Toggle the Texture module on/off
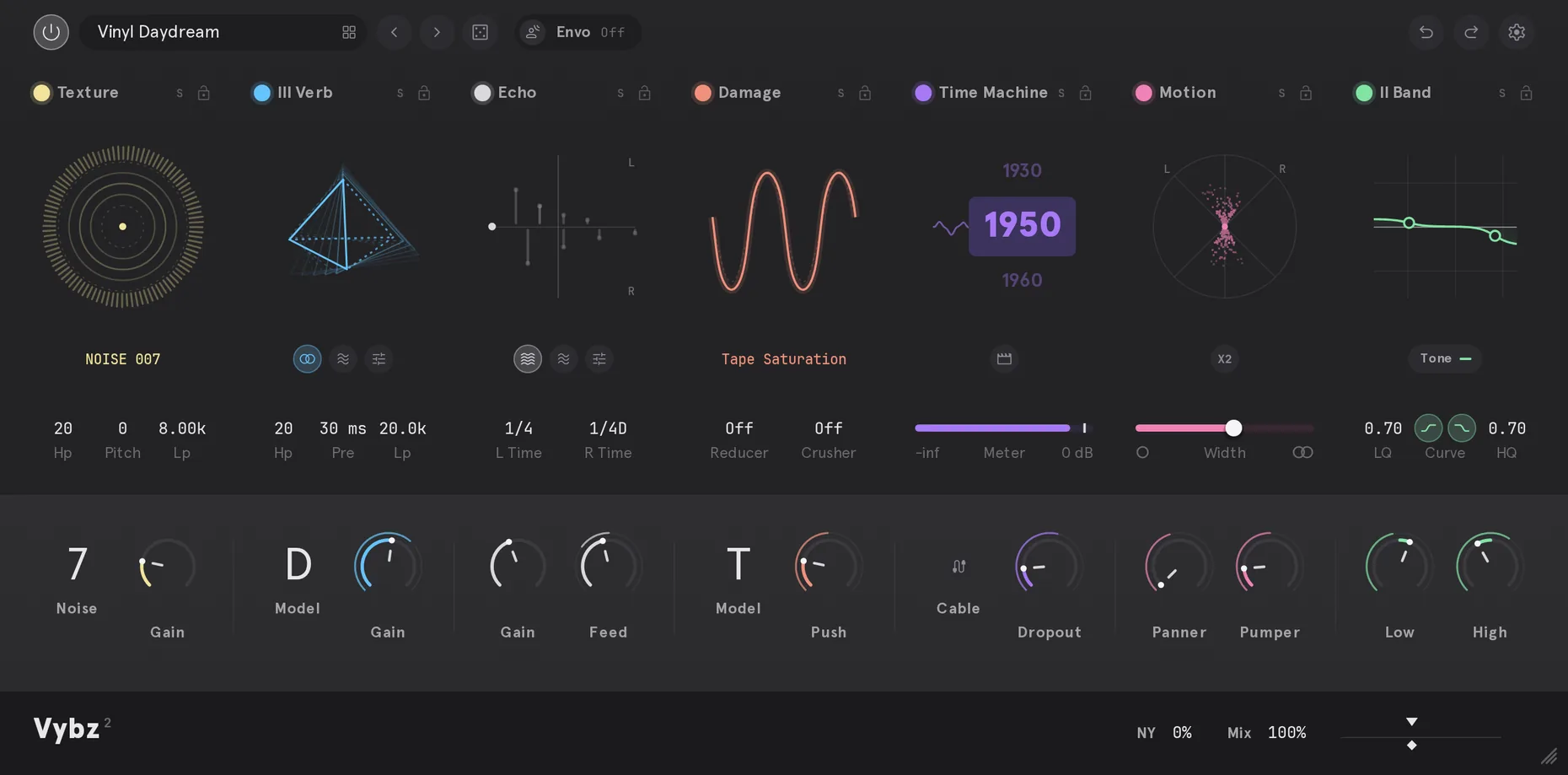 [x=41, y=93]
